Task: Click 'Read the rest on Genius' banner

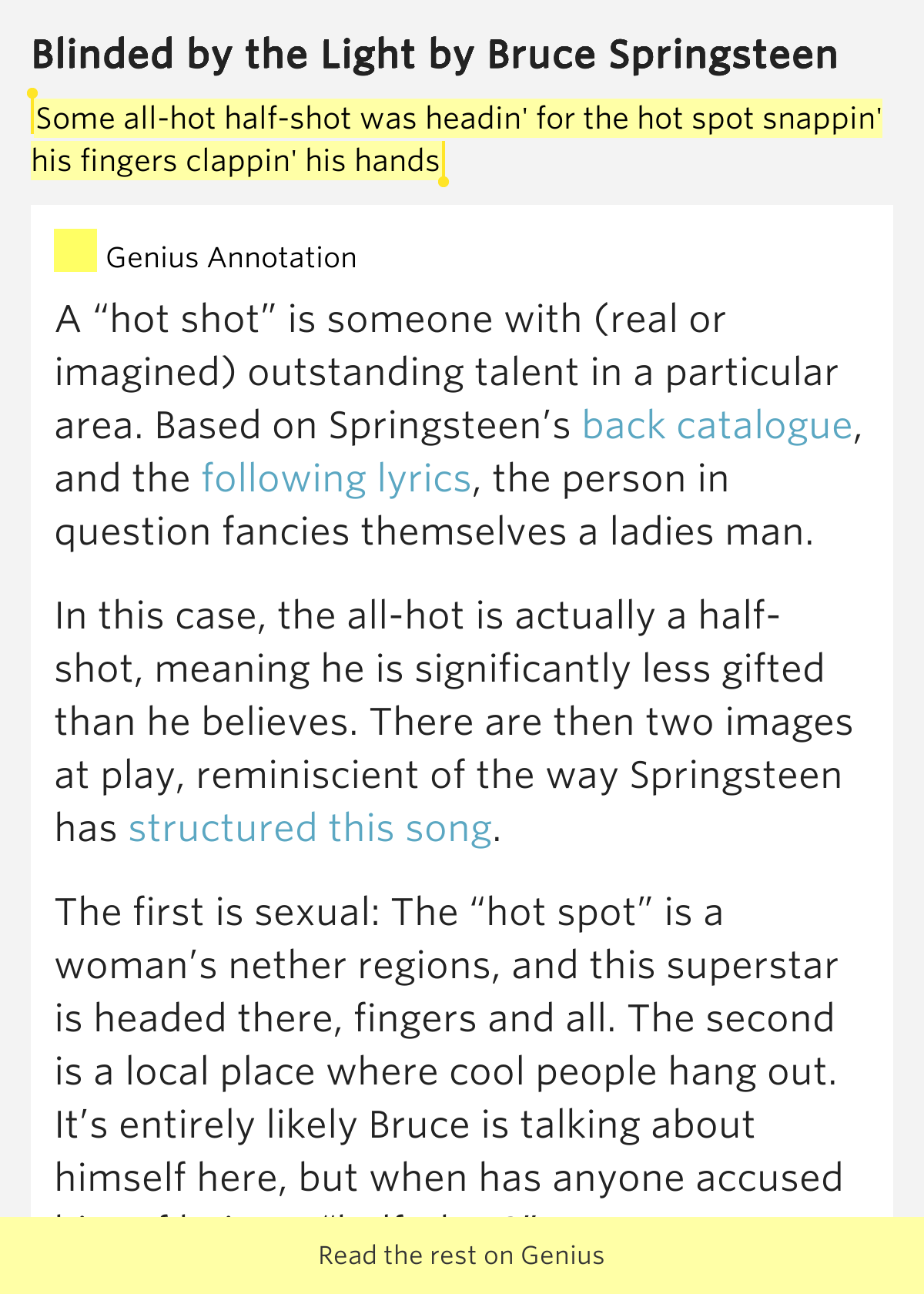Action: pos(462,1255)
